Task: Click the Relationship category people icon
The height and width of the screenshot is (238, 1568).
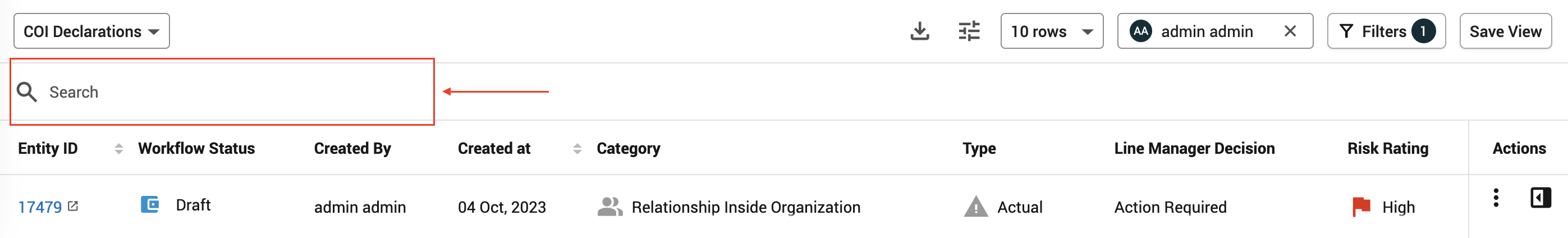Action: click(610, 207)
